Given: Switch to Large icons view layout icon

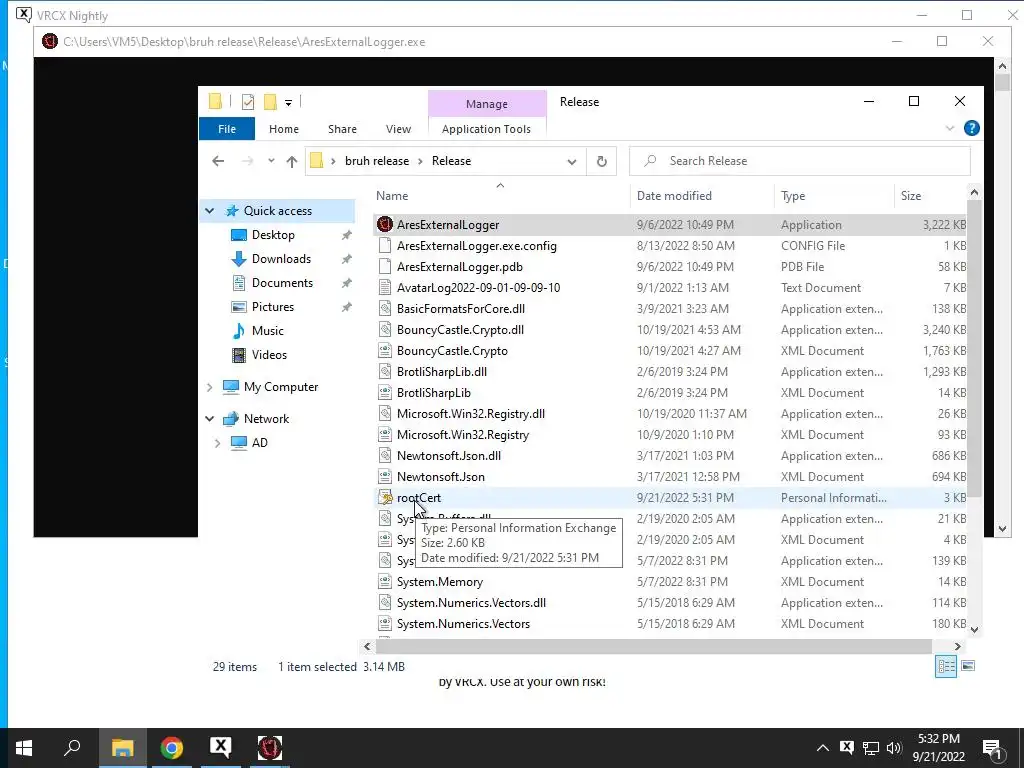Looking at the screenshot, I should pos(968,666).
